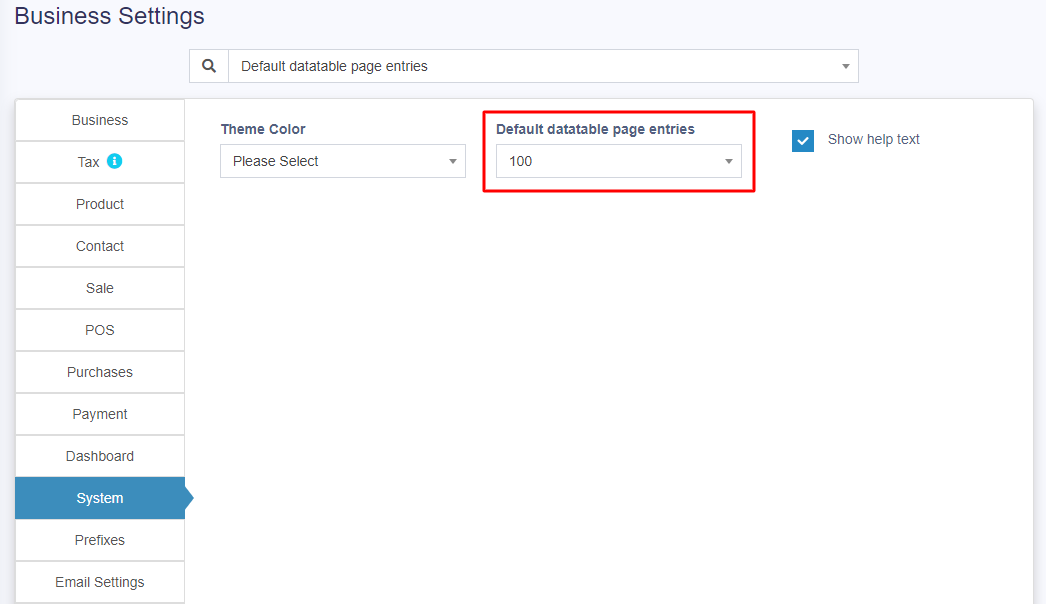Select the Payment tab
Screen dimensions: 1046x604
(x=100, y=414)
